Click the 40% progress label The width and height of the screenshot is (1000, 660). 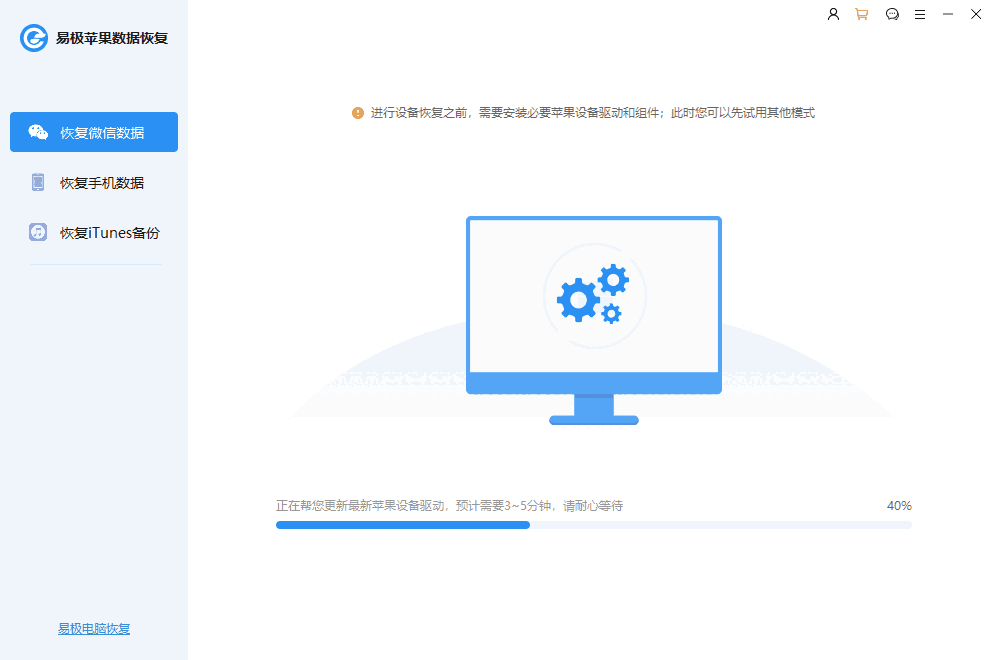click(901, 505)
